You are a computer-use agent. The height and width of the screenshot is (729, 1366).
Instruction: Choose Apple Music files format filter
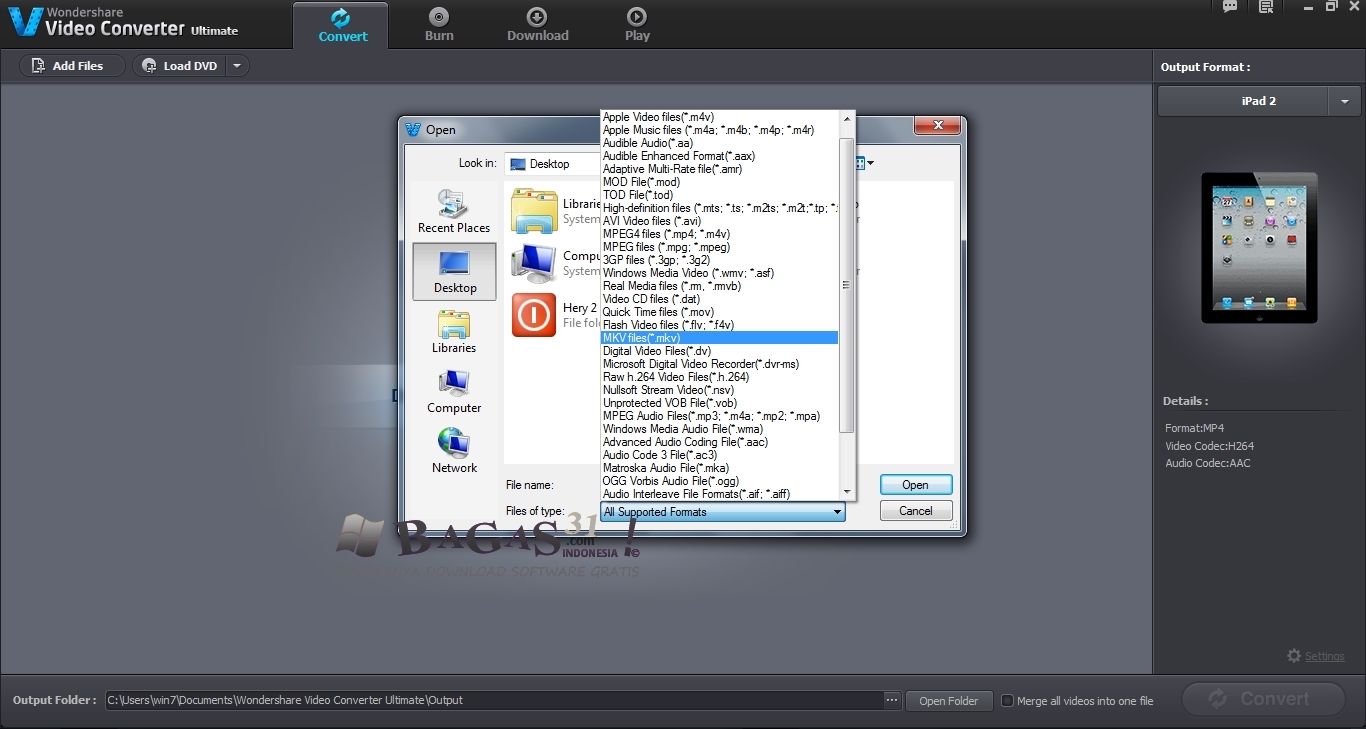719,130
